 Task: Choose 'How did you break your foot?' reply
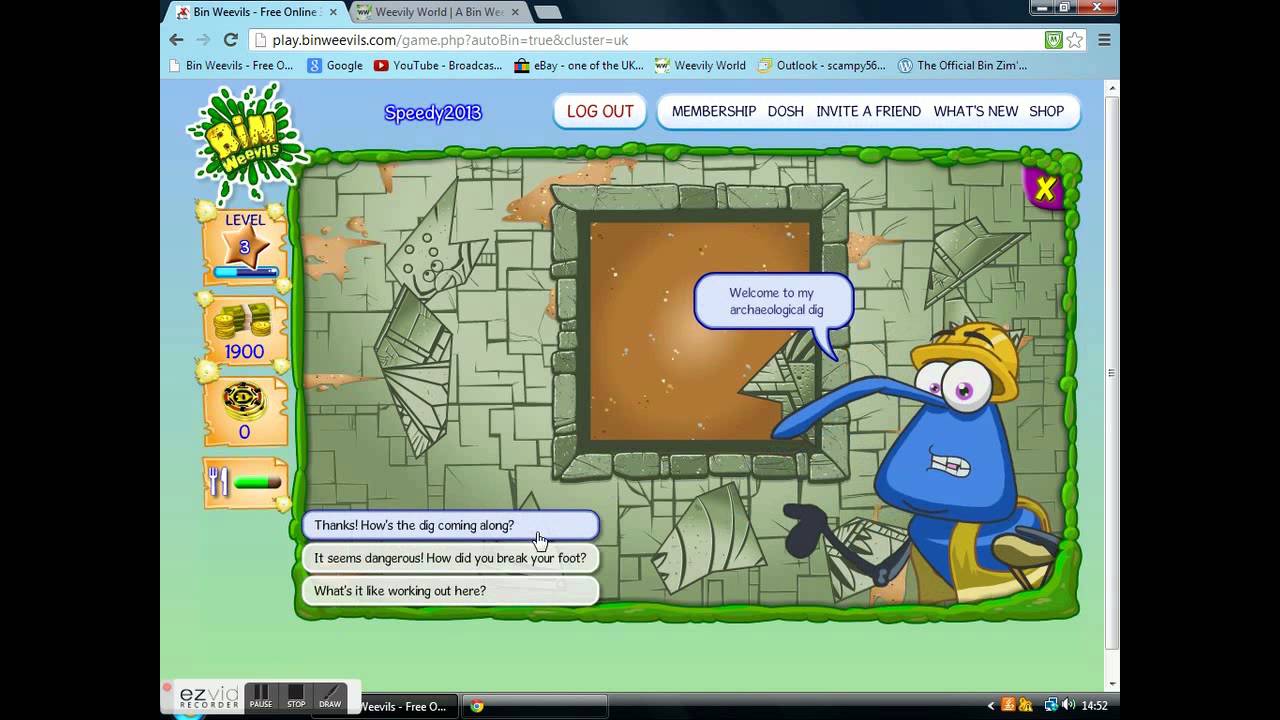(x=450, y=558)
